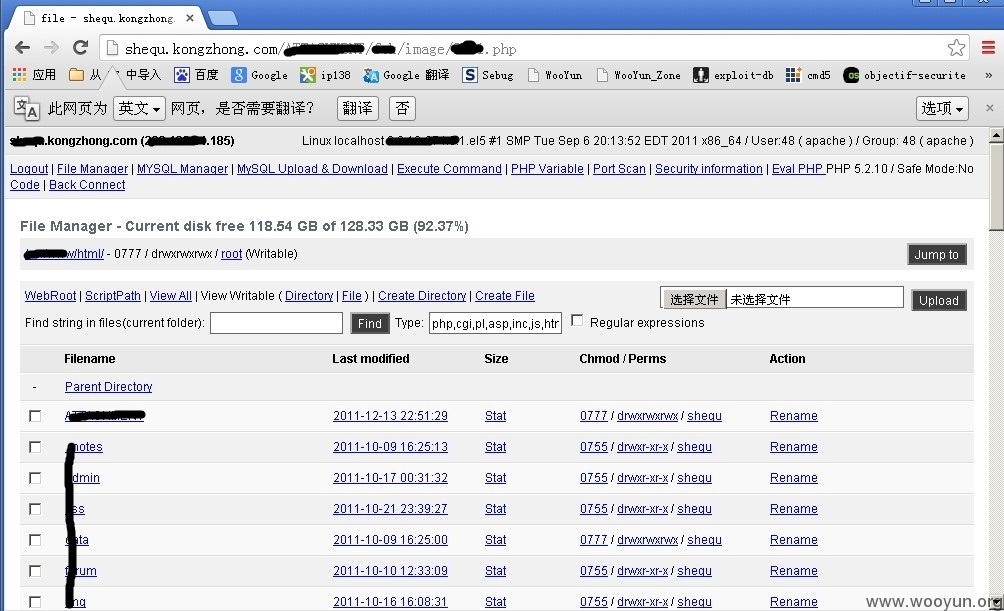
Task: Go back with the browser back arrow
Action: 22,47
